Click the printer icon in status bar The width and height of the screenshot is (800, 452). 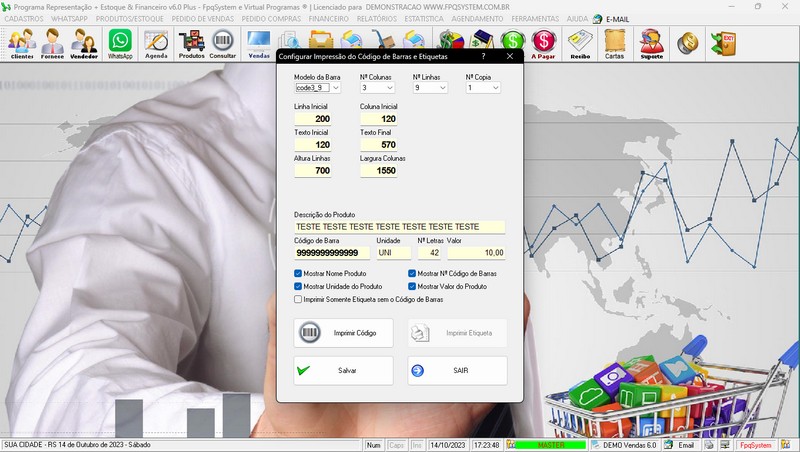point(709,445)
